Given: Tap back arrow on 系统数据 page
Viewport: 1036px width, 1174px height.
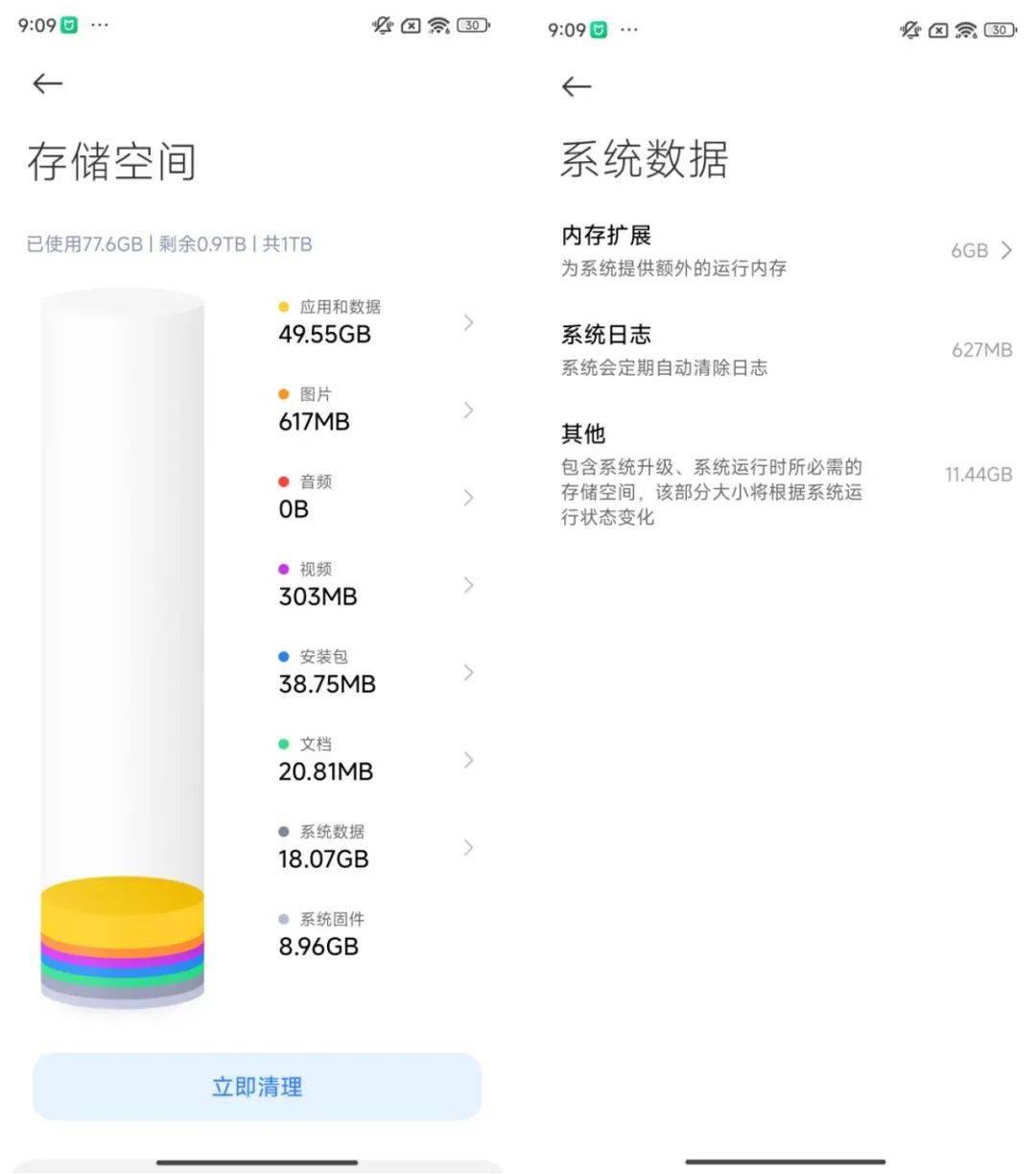Looking at the screenshot, I should 576,87.
